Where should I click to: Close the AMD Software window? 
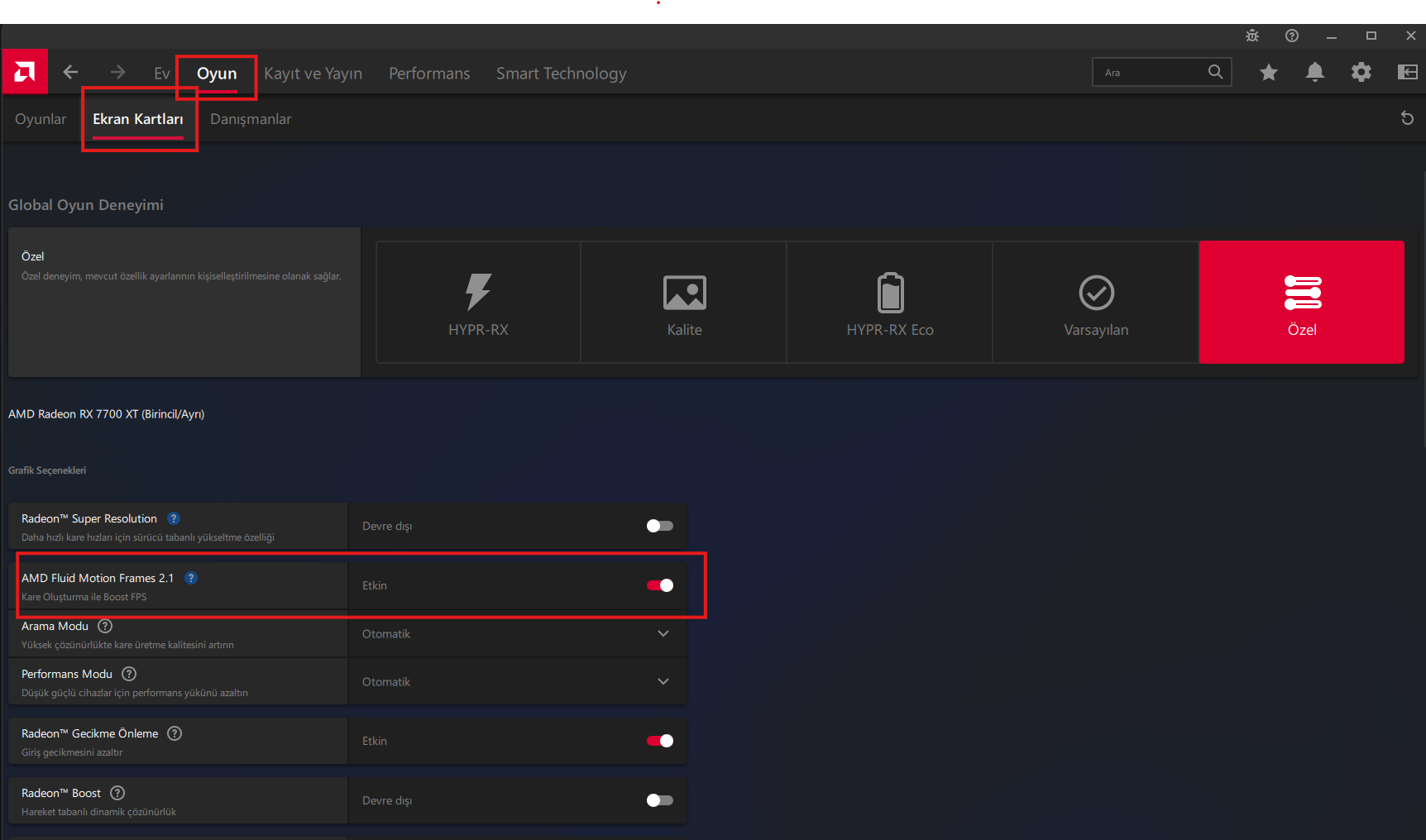tap(1411, 36)
